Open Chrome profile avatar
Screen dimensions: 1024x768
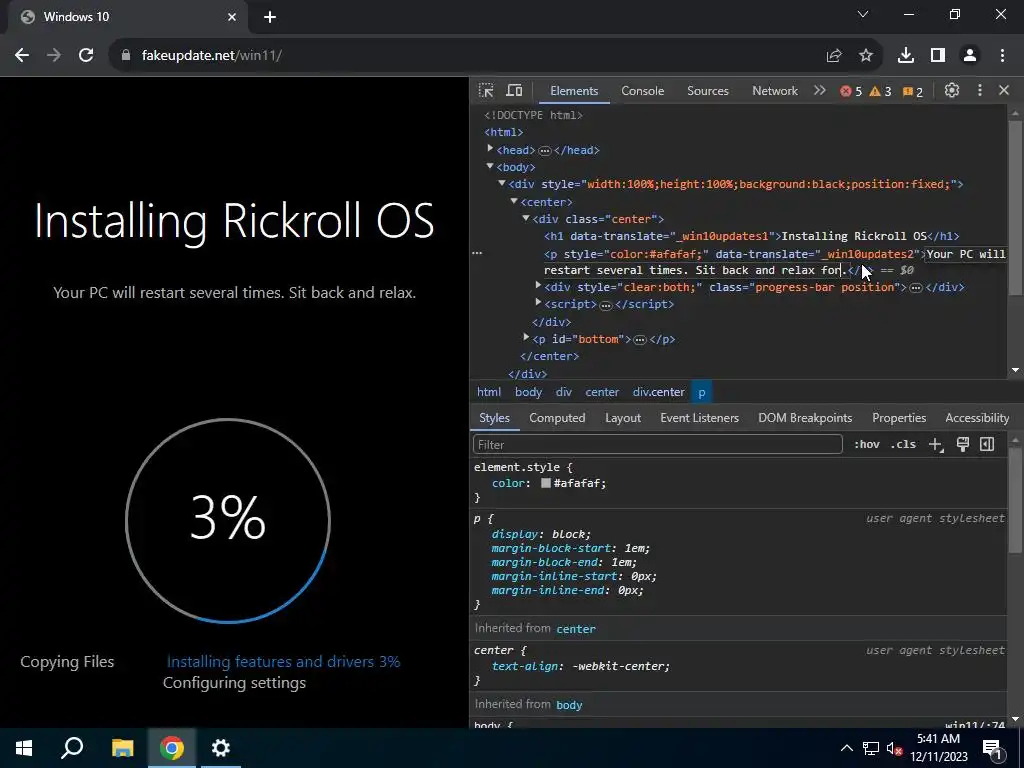pyautogui.click(x=970, y=56)
